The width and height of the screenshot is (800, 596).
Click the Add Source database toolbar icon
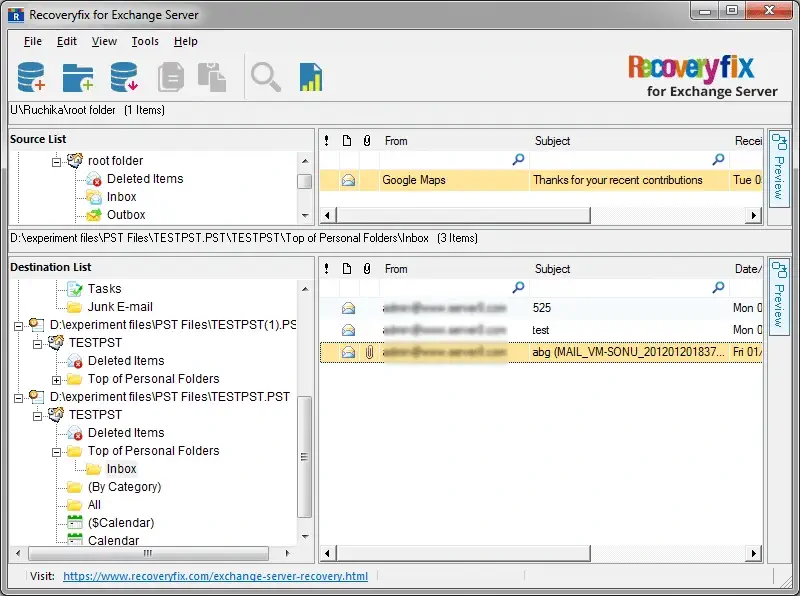click(x=31, y=77)
